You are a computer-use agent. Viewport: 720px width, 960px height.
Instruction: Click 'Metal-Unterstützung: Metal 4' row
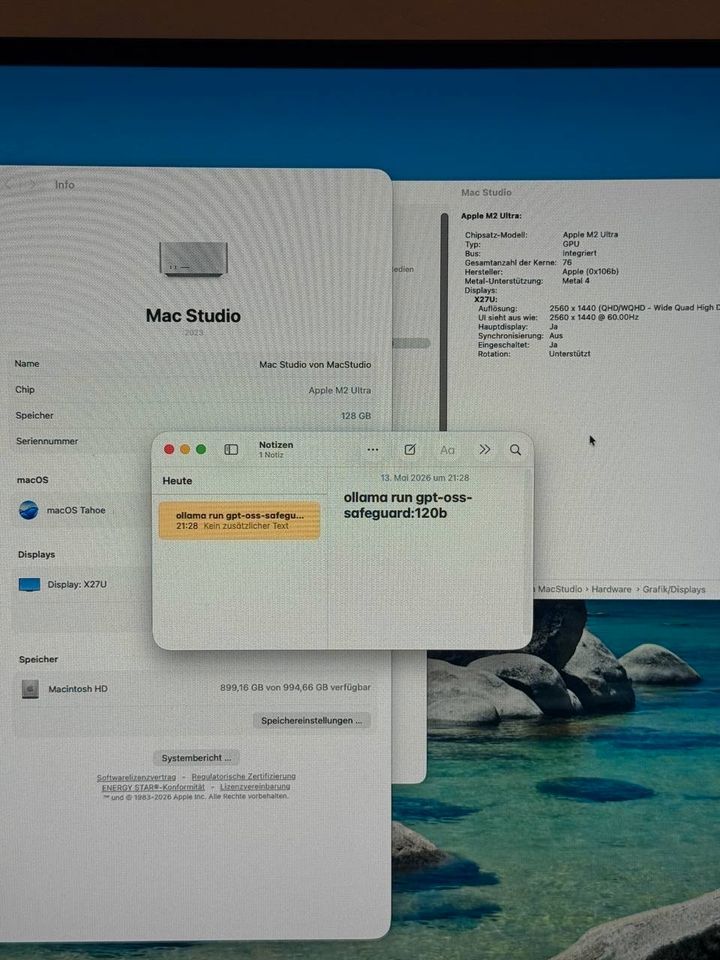tap(527, 281)
